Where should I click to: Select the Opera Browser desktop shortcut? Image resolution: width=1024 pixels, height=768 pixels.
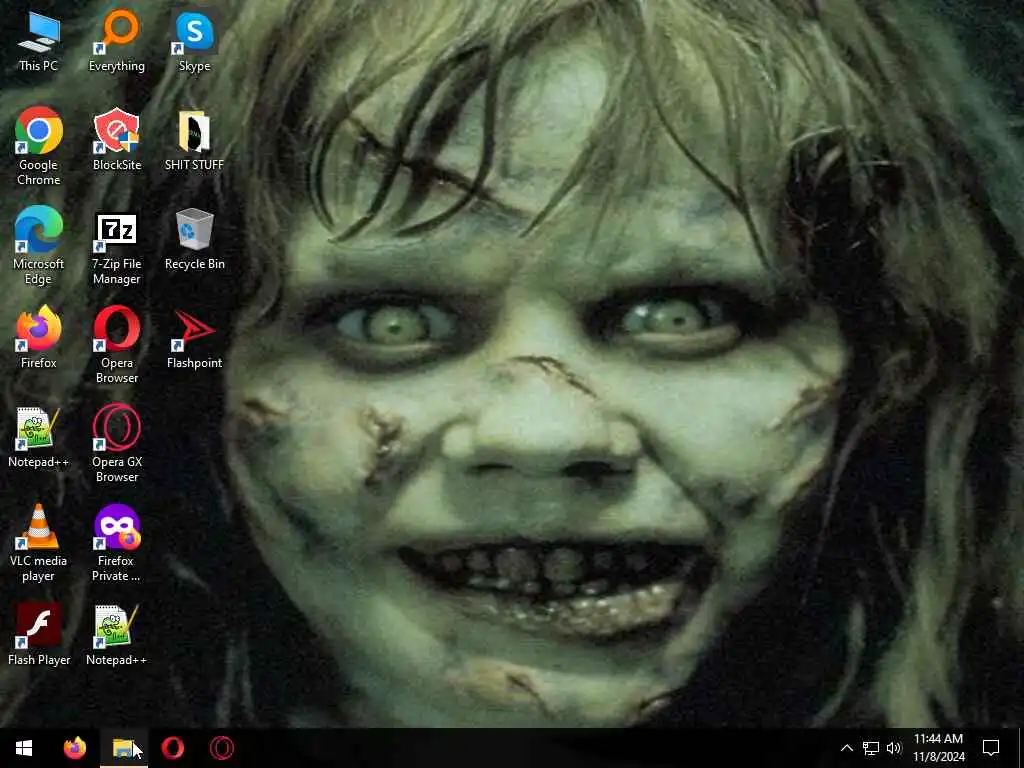tap(117, 345)
